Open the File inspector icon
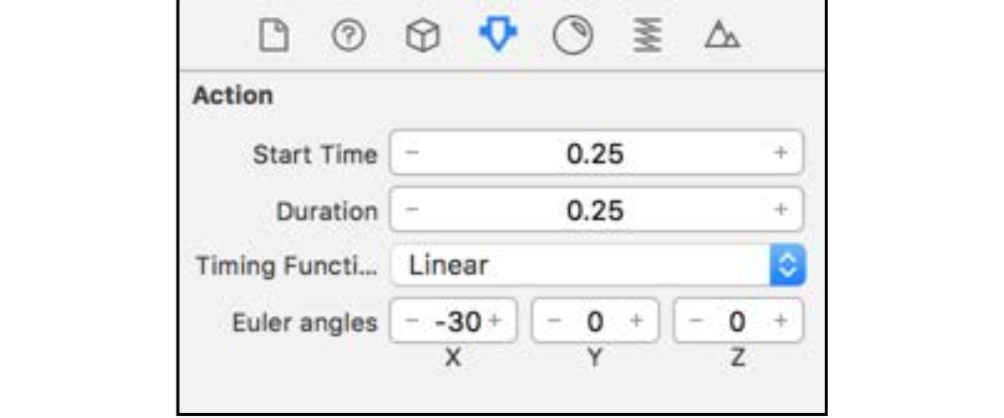1004x418 pixels. tap(273, 36)
